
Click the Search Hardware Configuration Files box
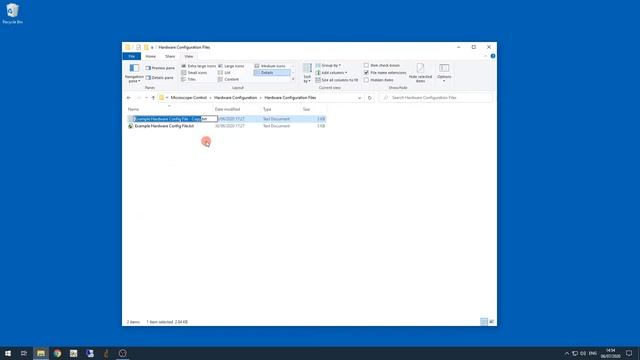pyautogui.click(x=435, y=98)
